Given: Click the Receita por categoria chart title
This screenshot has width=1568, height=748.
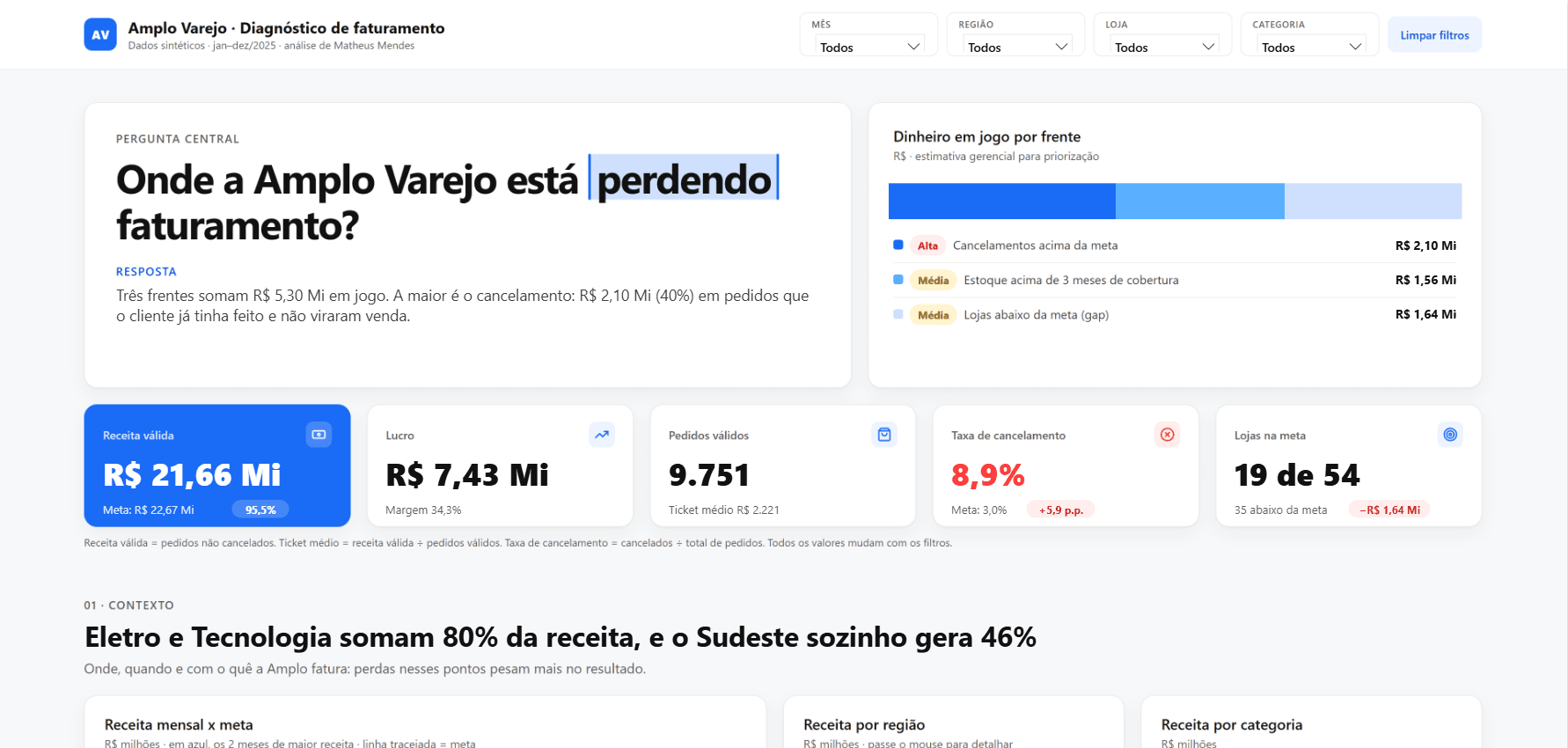Looking at the screenshot, I should pos(1232,725).
